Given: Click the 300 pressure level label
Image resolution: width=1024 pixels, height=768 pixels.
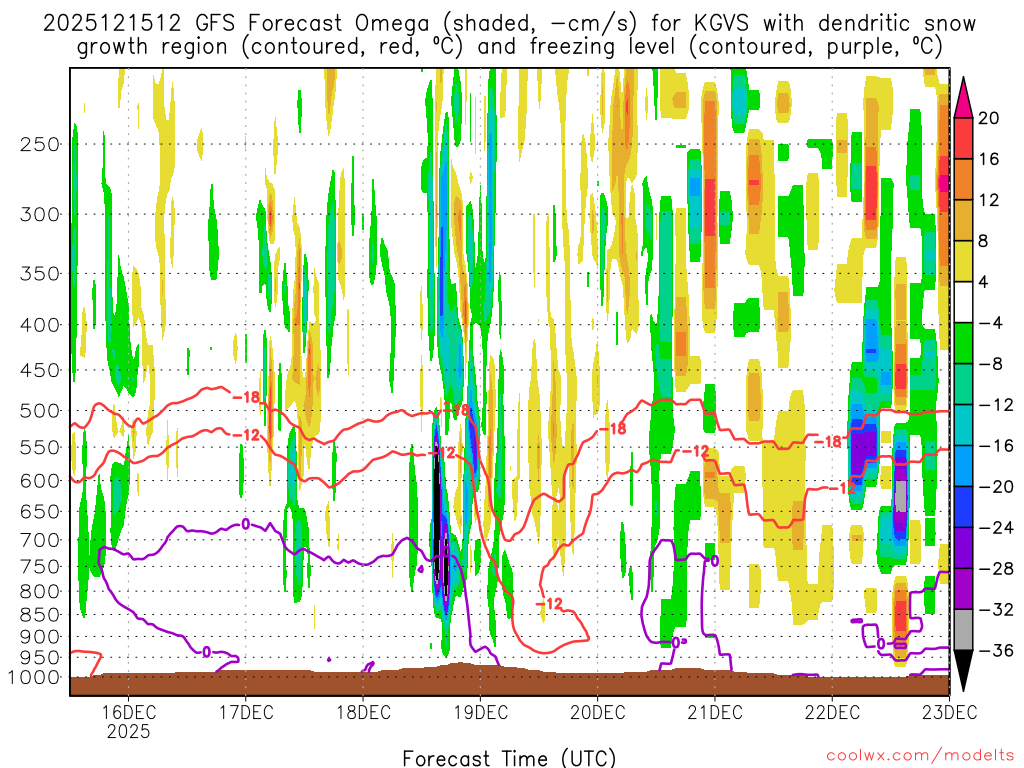Looking at the screenshot, I should click(40, 214).
